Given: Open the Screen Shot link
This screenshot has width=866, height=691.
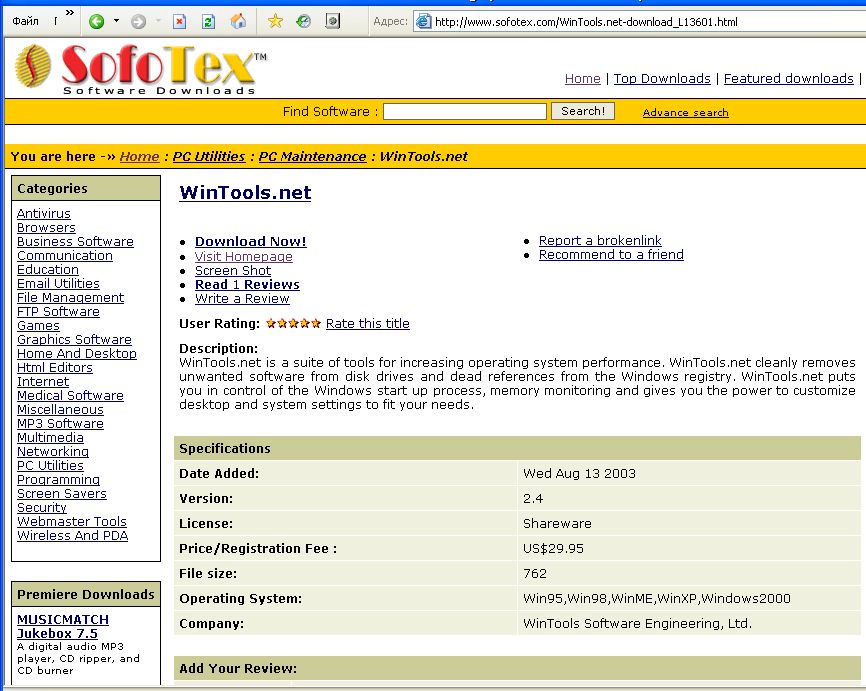Looking at the screenshot, I should 233,271.
